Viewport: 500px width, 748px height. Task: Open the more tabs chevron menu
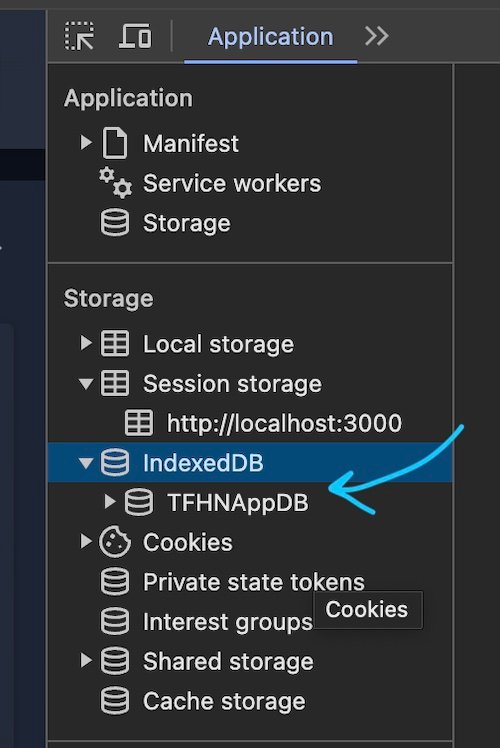pos(377,36)
